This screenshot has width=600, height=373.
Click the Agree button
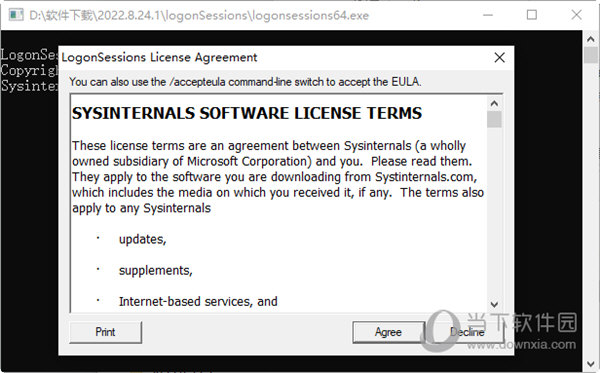[x=388, y=332]
